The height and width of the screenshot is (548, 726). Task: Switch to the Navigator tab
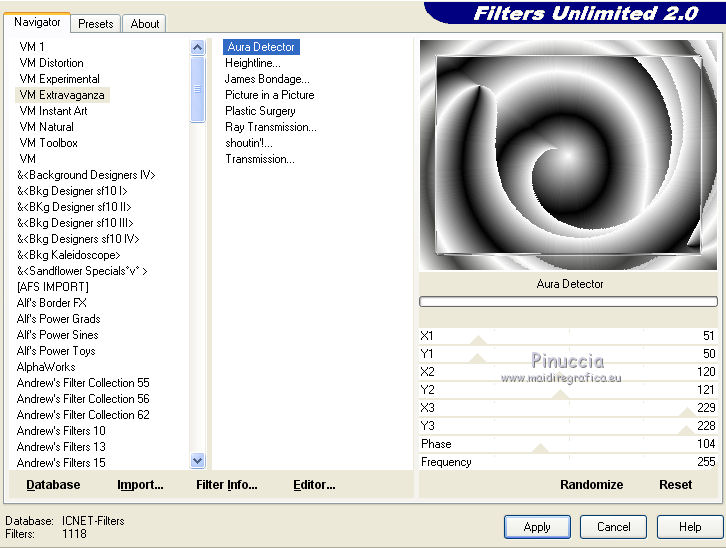pos(37,22)
